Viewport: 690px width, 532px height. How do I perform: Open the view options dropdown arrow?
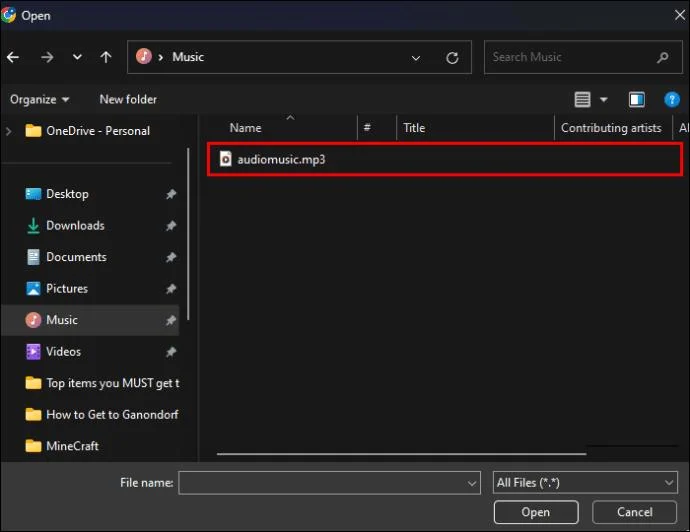[604, 99]
